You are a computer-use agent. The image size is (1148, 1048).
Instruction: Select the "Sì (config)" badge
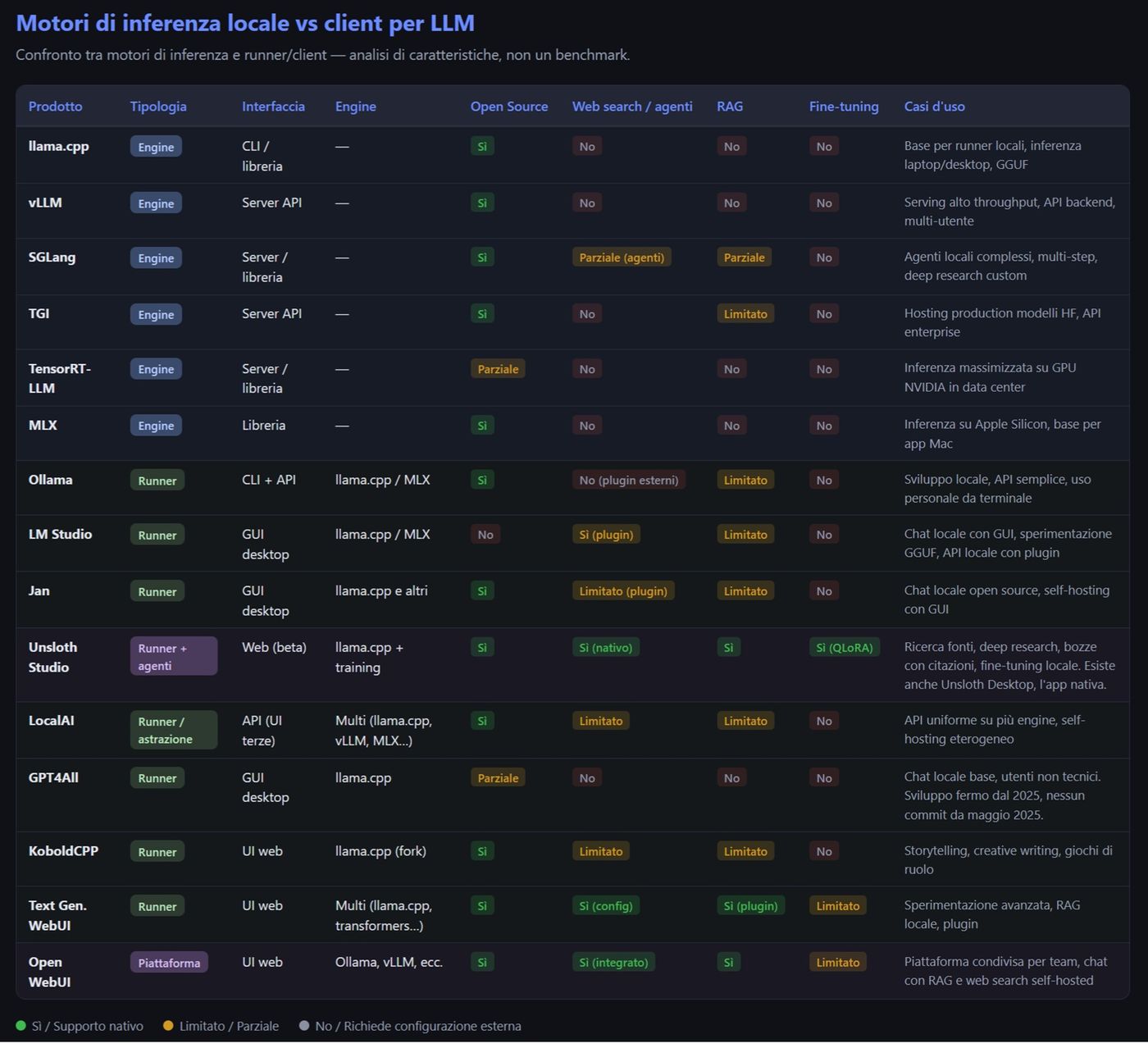click(606, 906)
